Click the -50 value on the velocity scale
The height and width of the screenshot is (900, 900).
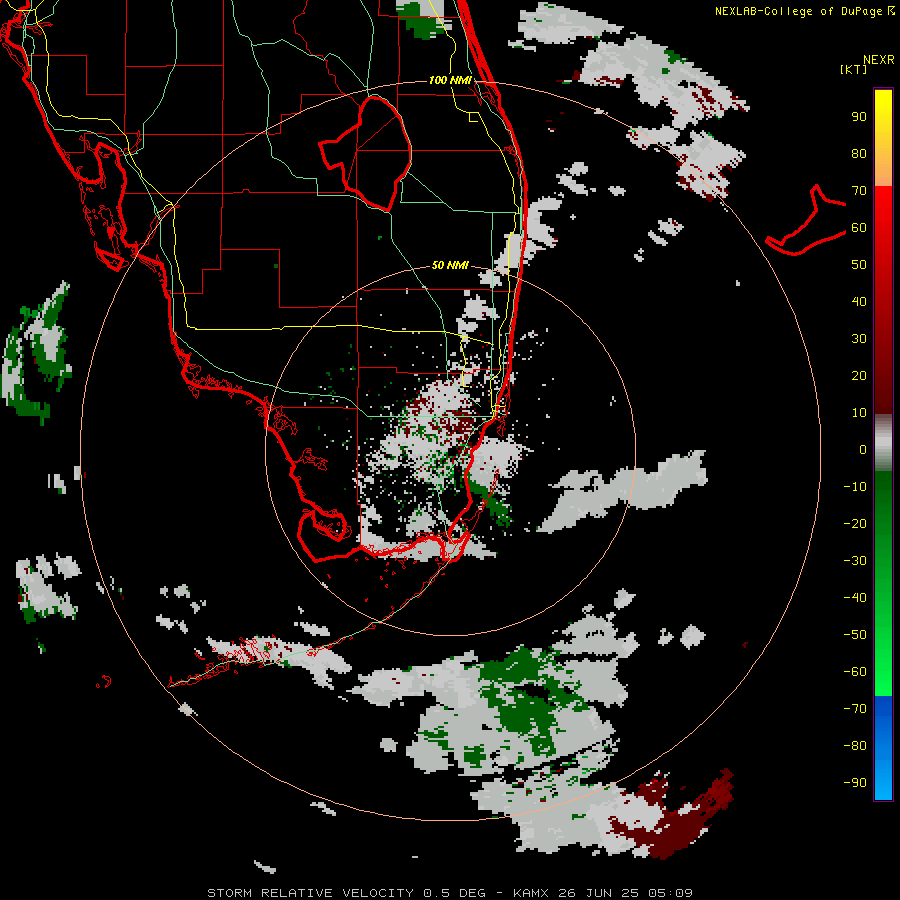[855, 635]
